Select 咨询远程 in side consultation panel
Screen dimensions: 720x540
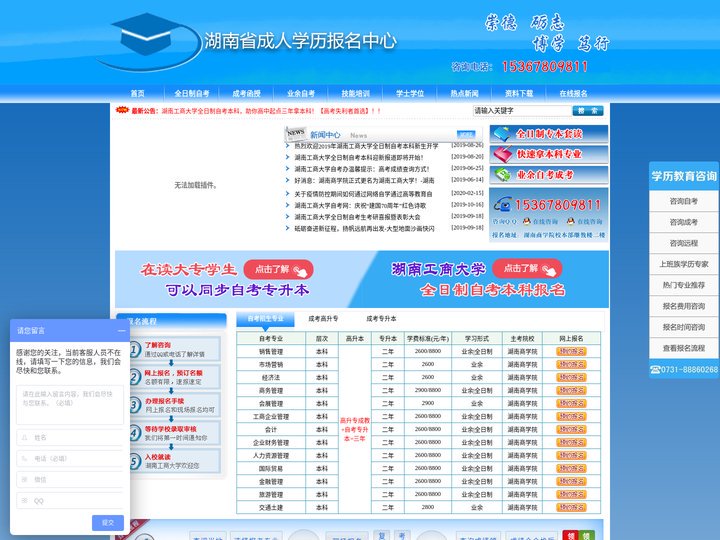point(684,243)
